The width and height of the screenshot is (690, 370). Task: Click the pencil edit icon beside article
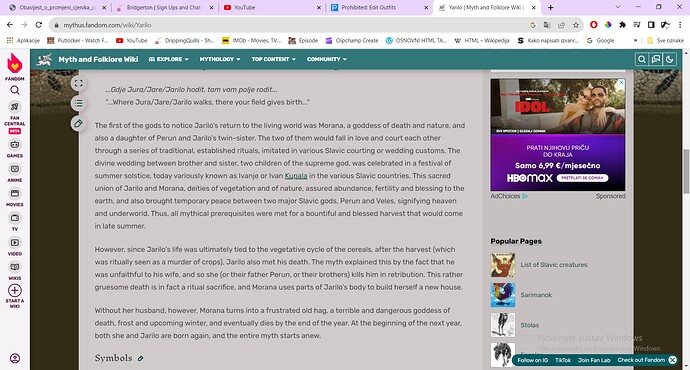pos(78,124)
